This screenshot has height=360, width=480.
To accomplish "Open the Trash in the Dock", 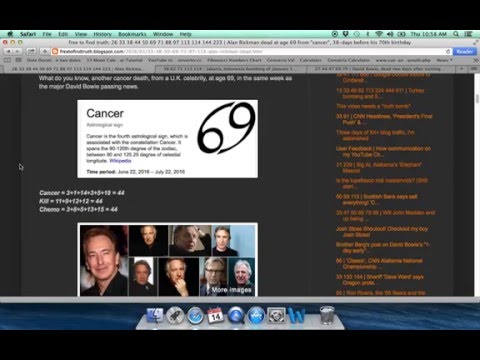I will (x=327, y=315).
